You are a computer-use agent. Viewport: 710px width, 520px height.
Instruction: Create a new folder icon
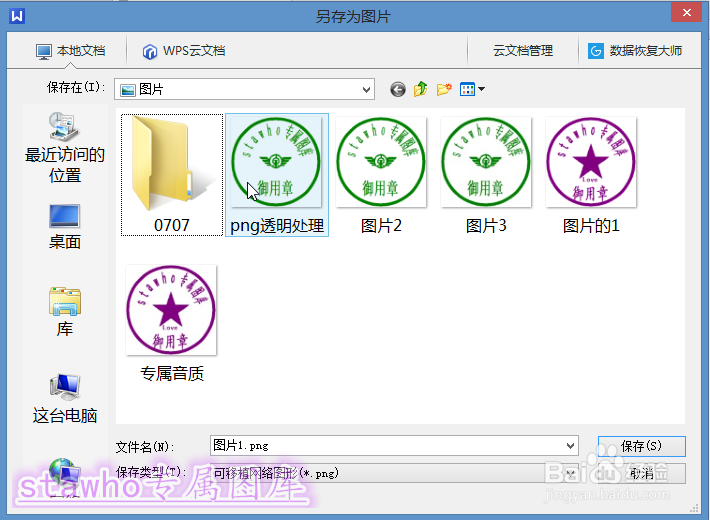coord(444,89)
